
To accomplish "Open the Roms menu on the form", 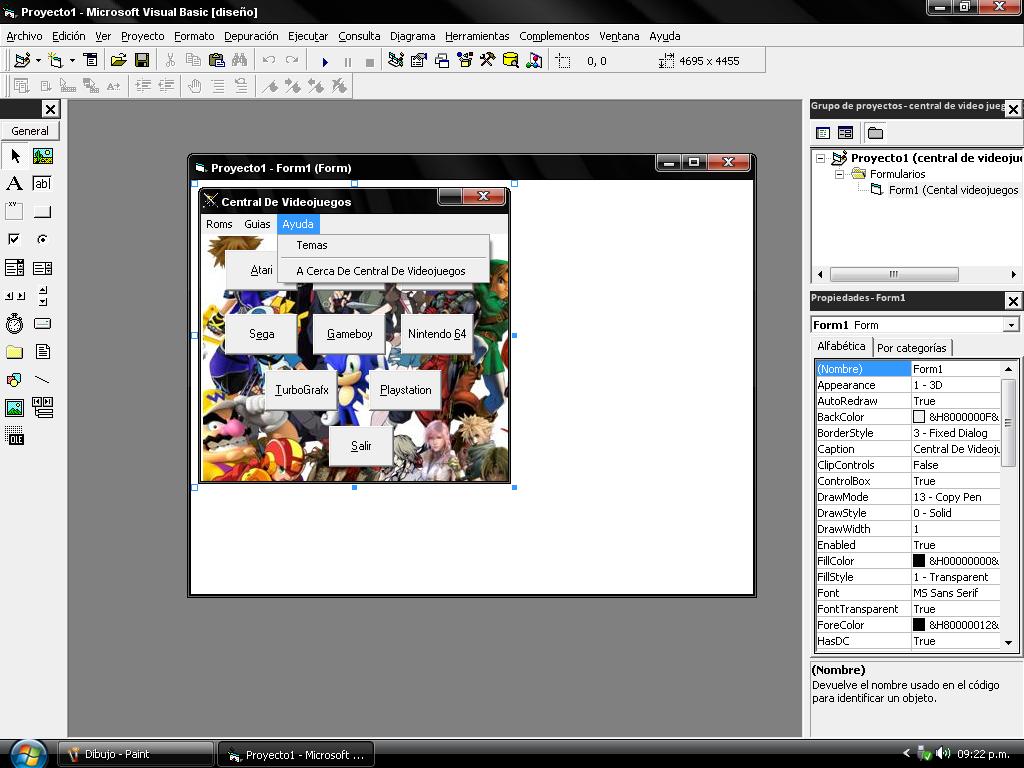I will [x=219, y=224].
